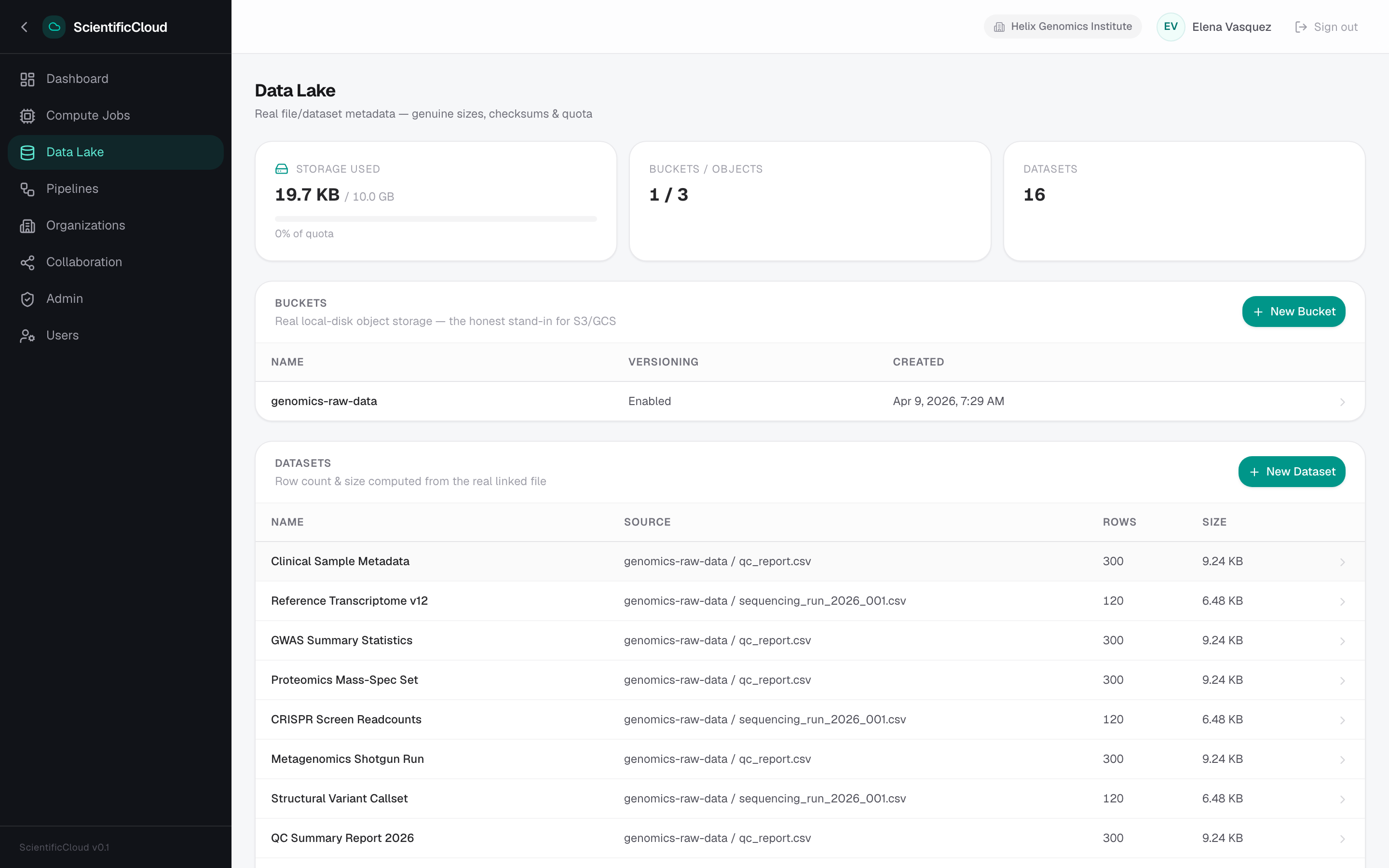The height and width of the screenshot is (868, 1389).
Task: Open Elena Vasquez profile name
Action: [x=1231, y=27]
